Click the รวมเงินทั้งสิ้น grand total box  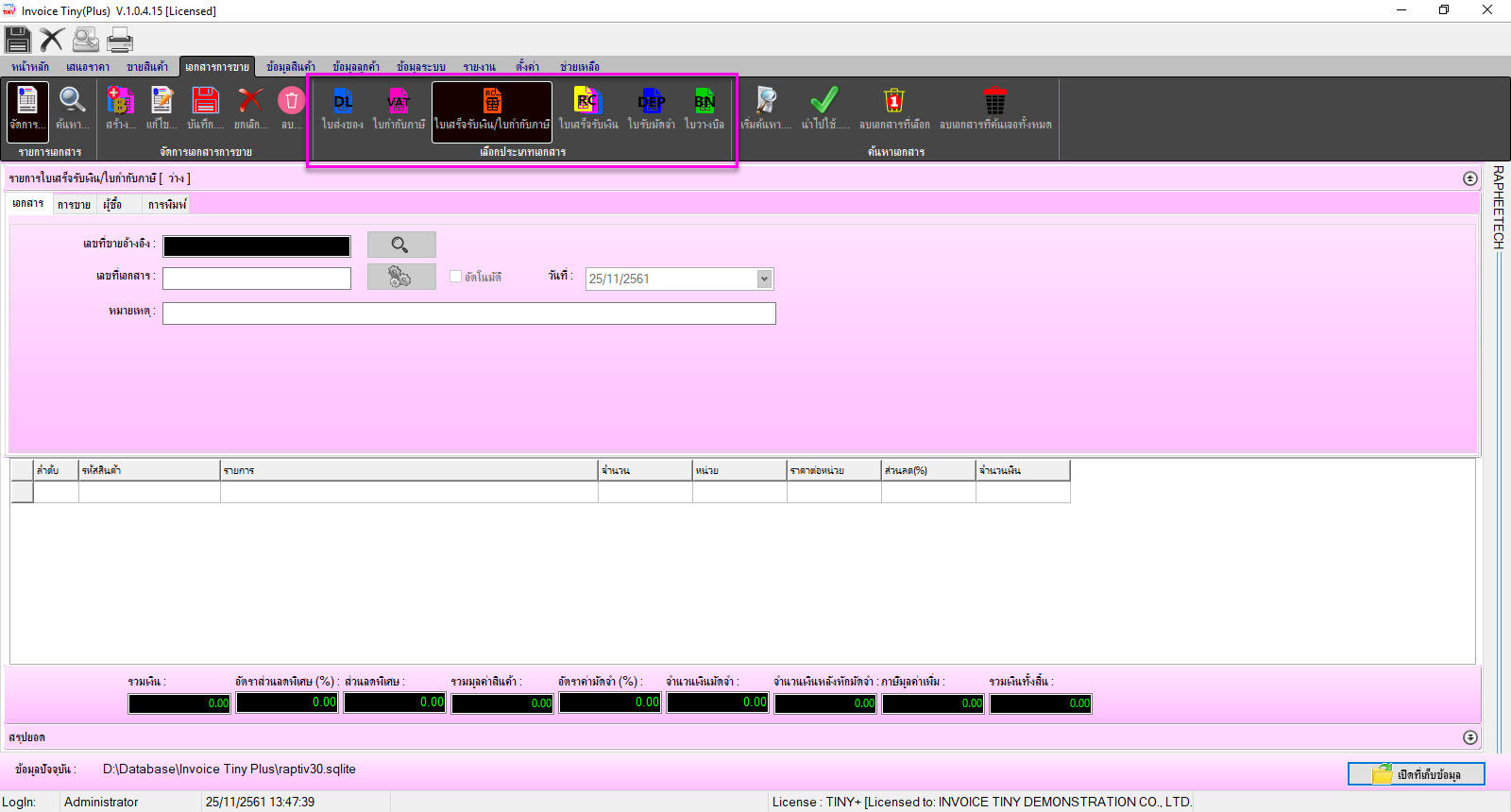pos(1041,703)
